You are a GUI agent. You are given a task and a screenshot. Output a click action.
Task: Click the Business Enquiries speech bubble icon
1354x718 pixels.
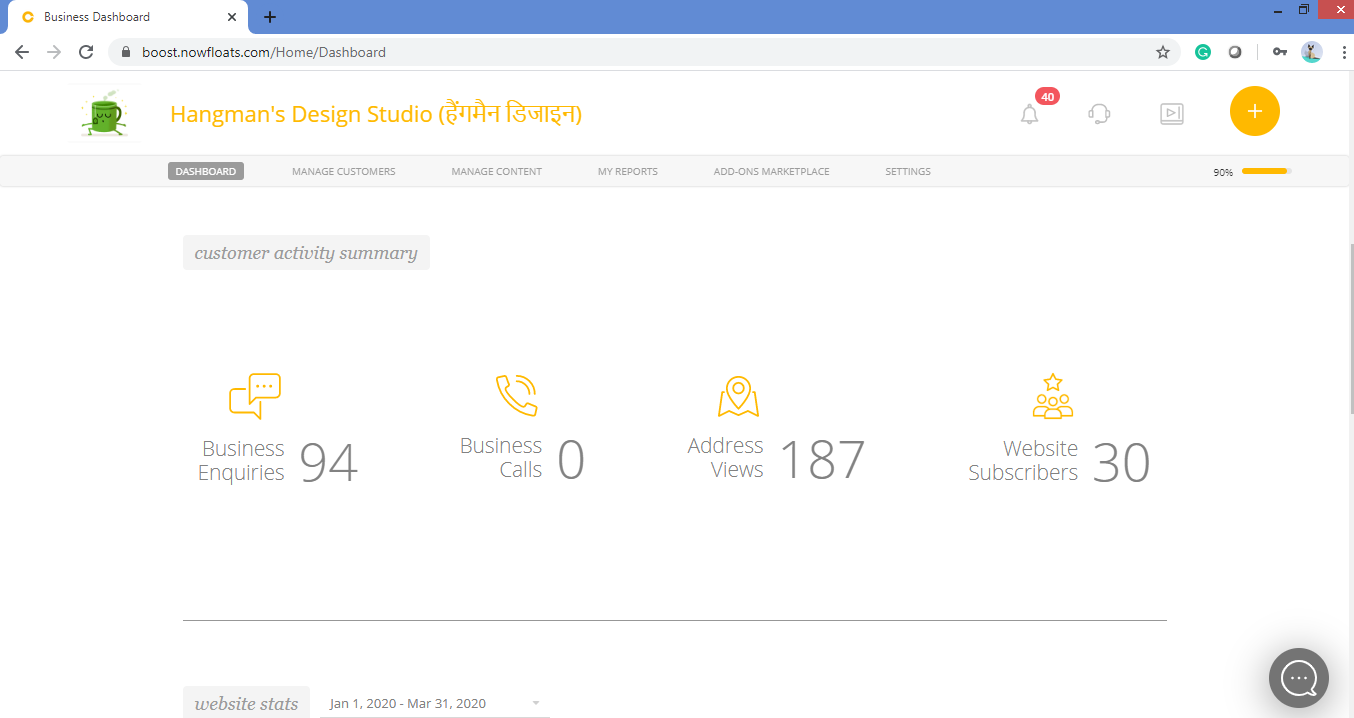(x=254, y=396)
